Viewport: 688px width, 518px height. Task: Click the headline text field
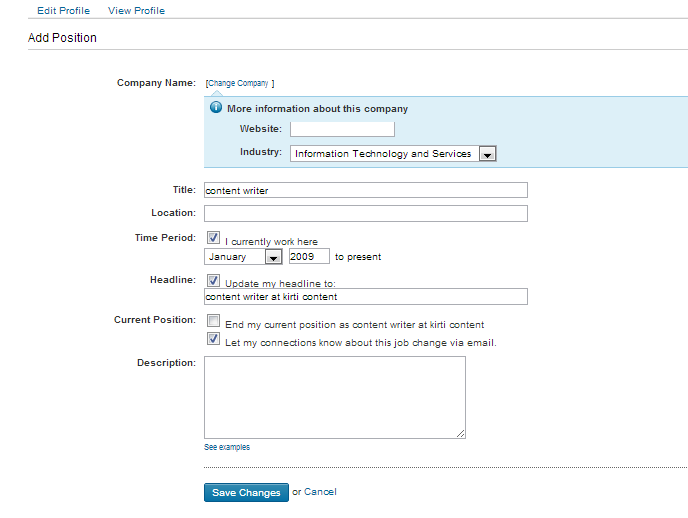[x=366, y=297]
